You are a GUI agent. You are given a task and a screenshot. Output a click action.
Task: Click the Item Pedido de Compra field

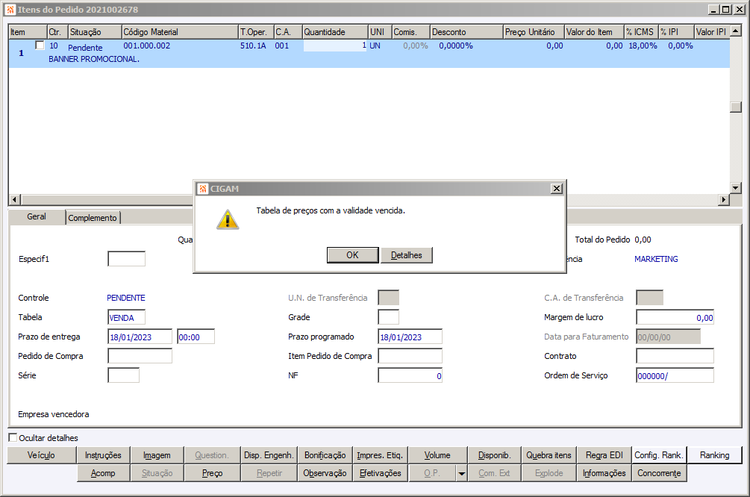(410, 356)
